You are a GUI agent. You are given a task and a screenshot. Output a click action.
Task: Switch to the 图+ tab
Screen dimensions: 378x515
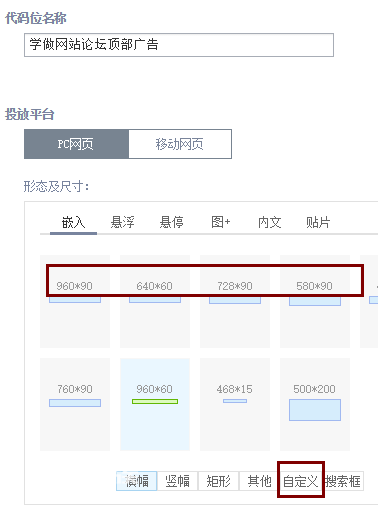221,222
